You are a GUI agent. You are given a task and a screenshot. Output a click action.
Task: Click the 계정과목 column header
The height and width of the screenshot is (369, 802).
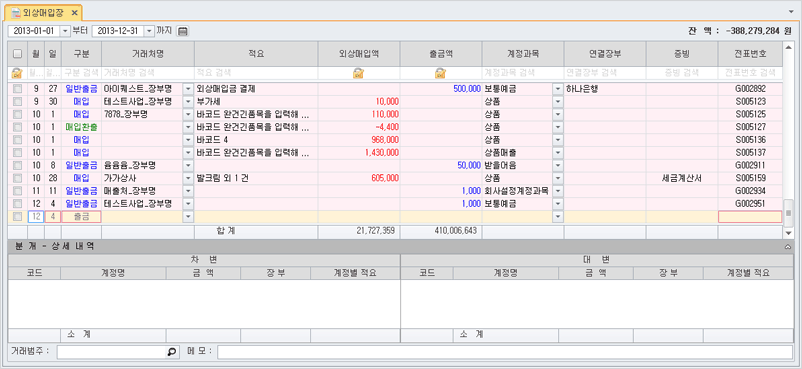tap(523, 54)
